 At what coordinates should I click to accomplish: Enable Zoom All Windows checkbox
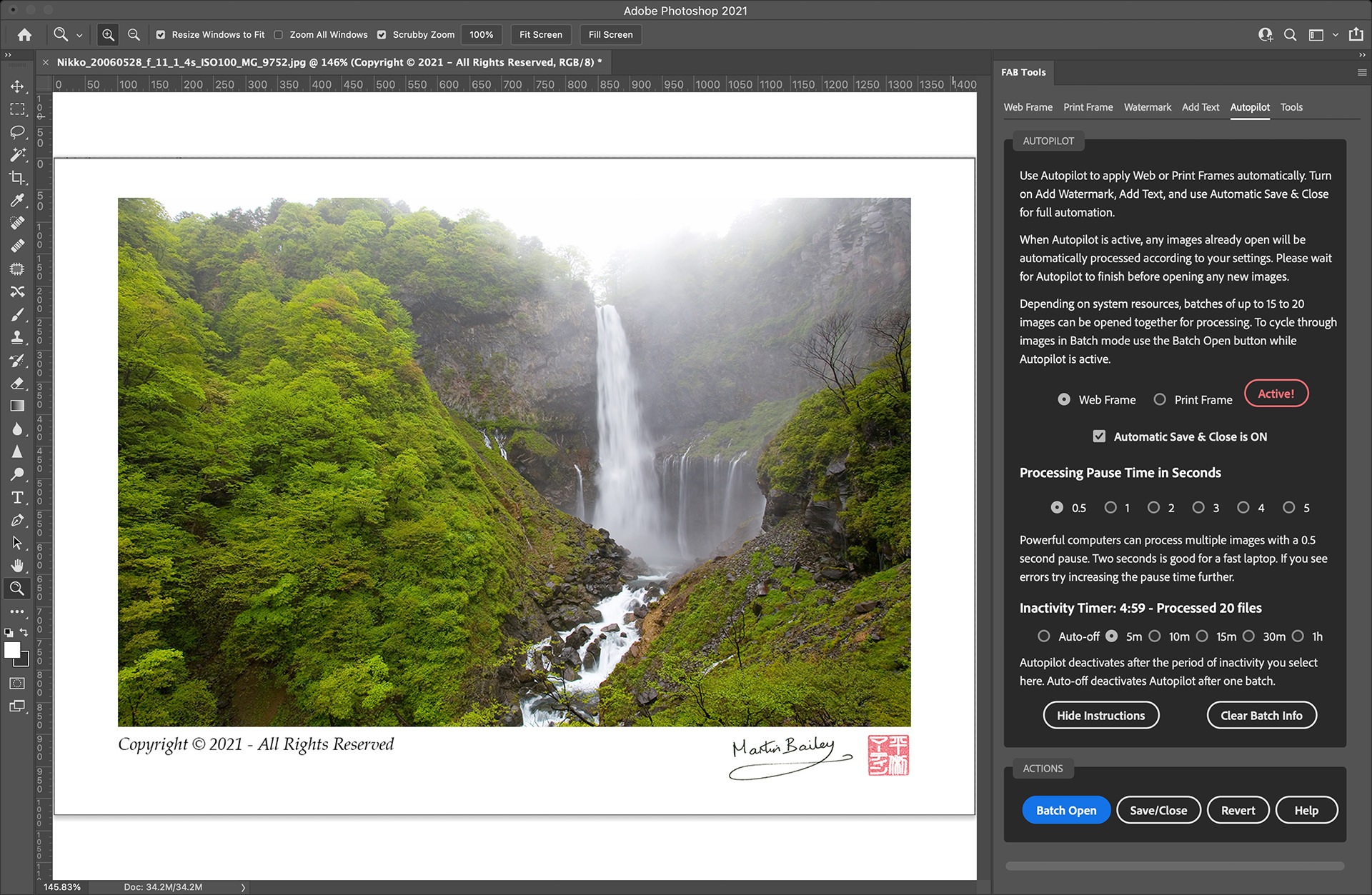279,34
